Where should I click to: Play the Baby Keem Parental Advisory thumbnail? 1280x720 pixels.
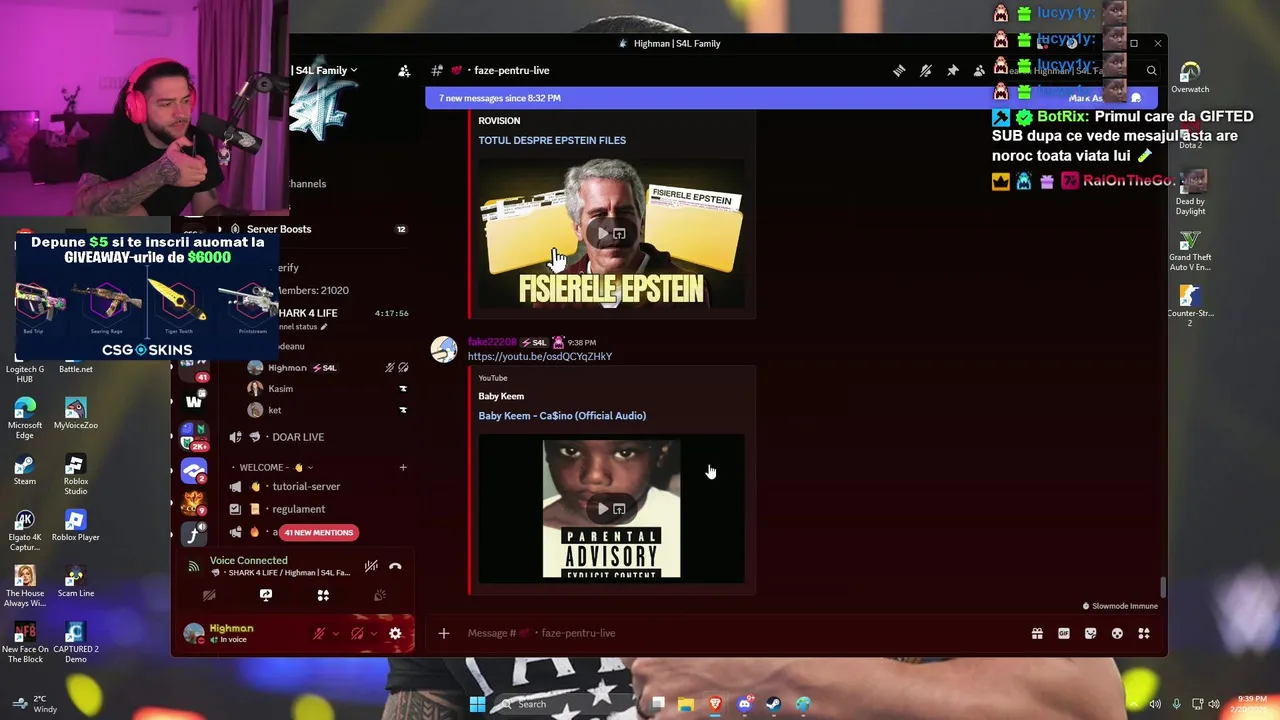[x=611, y=509]
